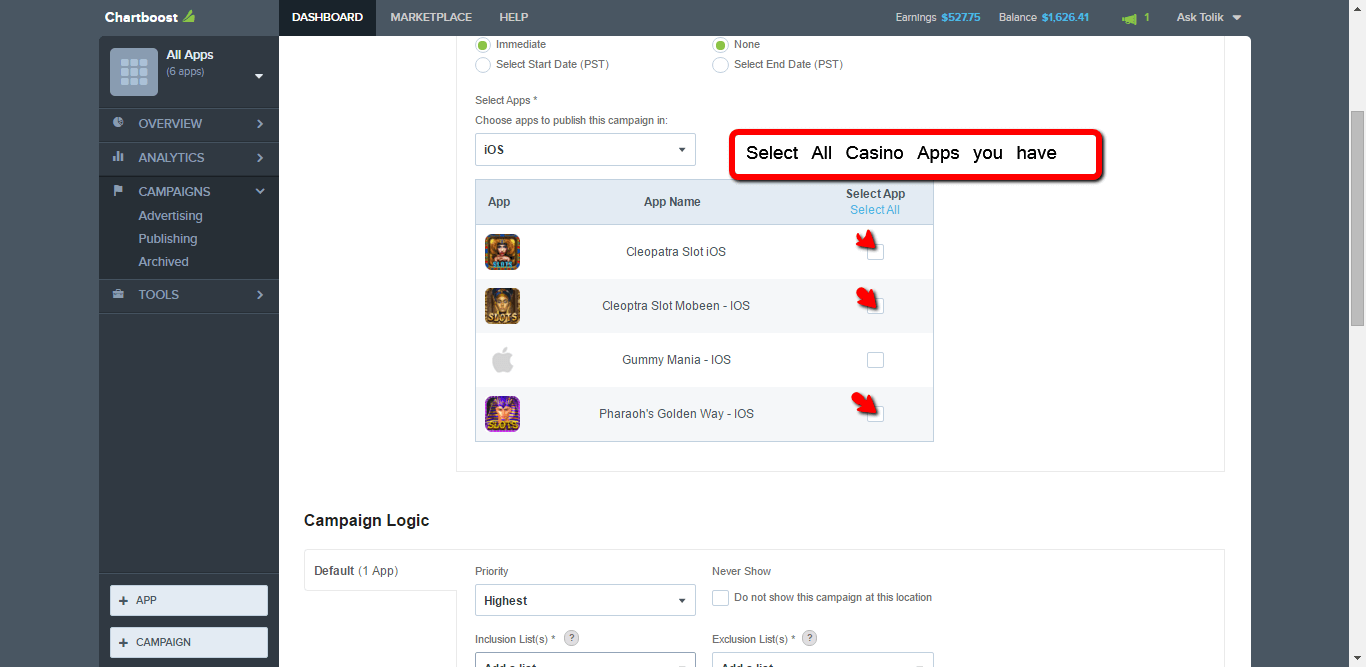Open Archived under Campaigns
1366x667 pixels.
coord(163,262)
